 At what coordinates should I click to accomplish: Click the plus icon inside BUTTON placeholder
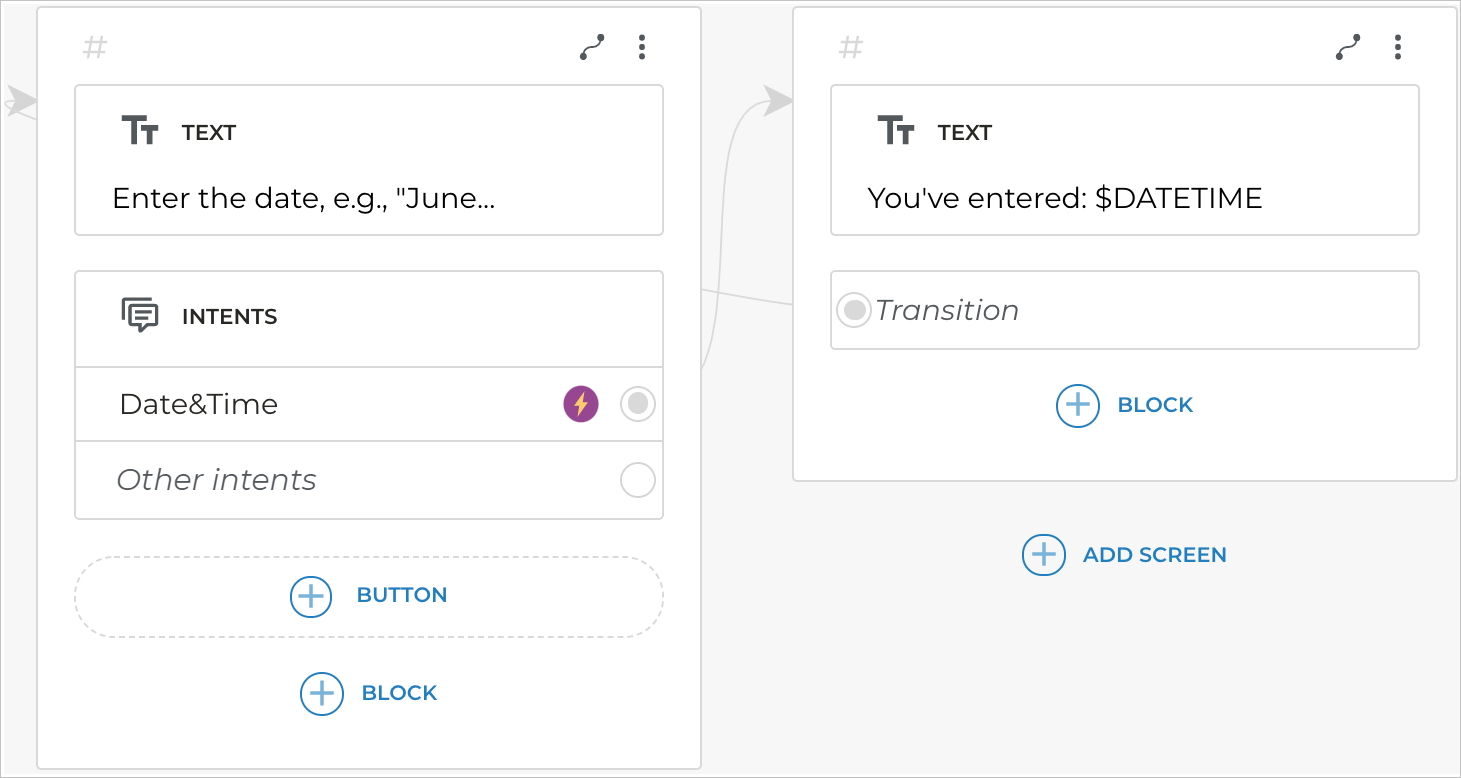[x=311, y=596]
